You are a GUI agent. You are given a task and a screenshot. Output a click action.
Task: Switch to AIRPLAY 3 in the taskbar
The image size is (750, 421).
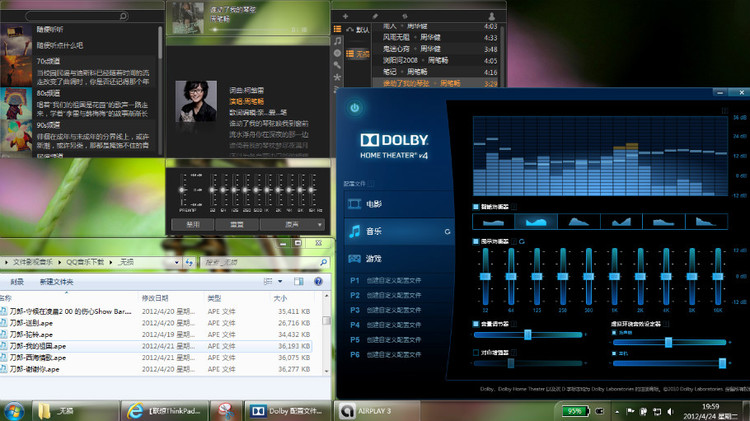tap(379, 411)
